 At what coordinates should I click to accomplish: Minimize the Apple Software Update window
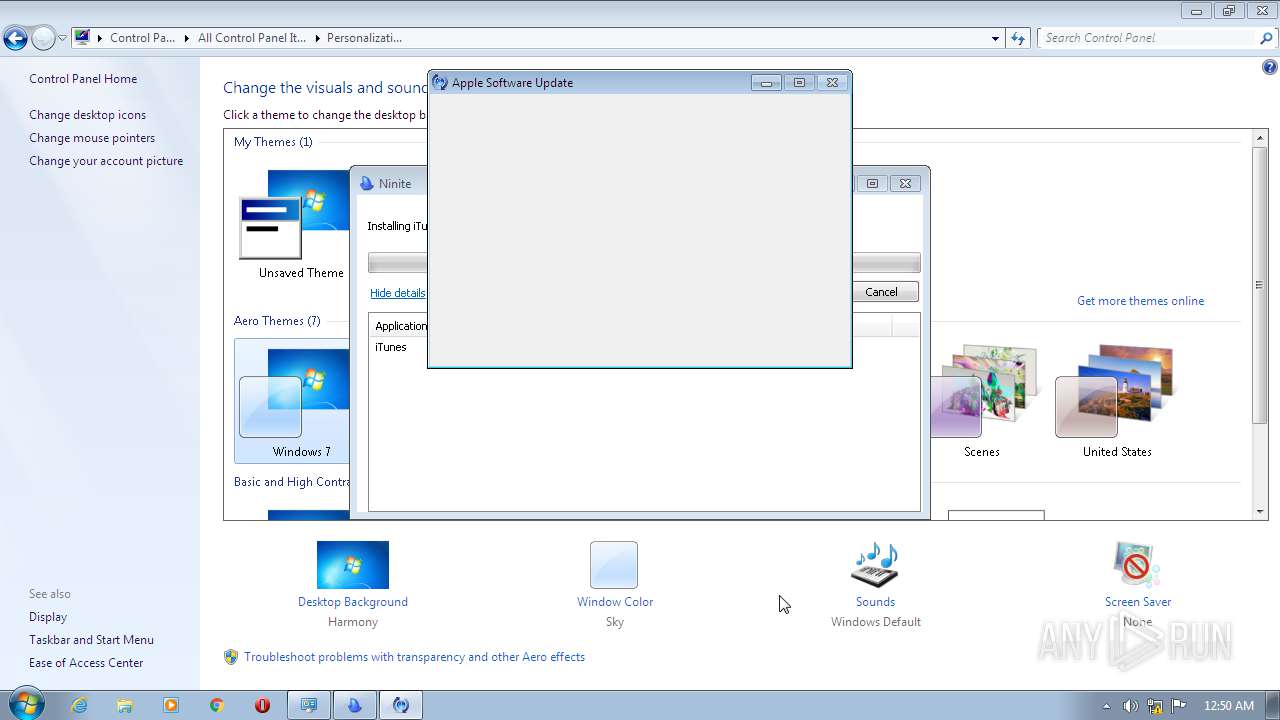766,83
